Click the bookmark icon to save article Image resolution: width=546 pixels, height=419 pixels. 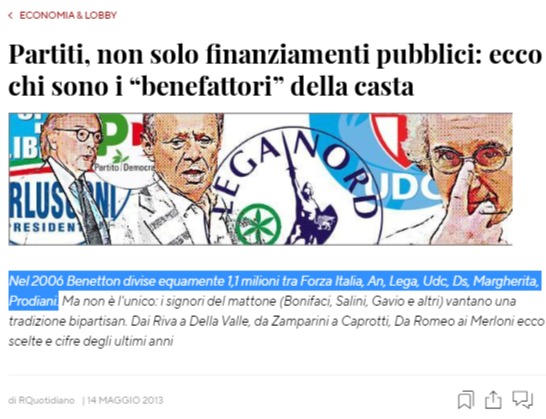tap(466, 400)
